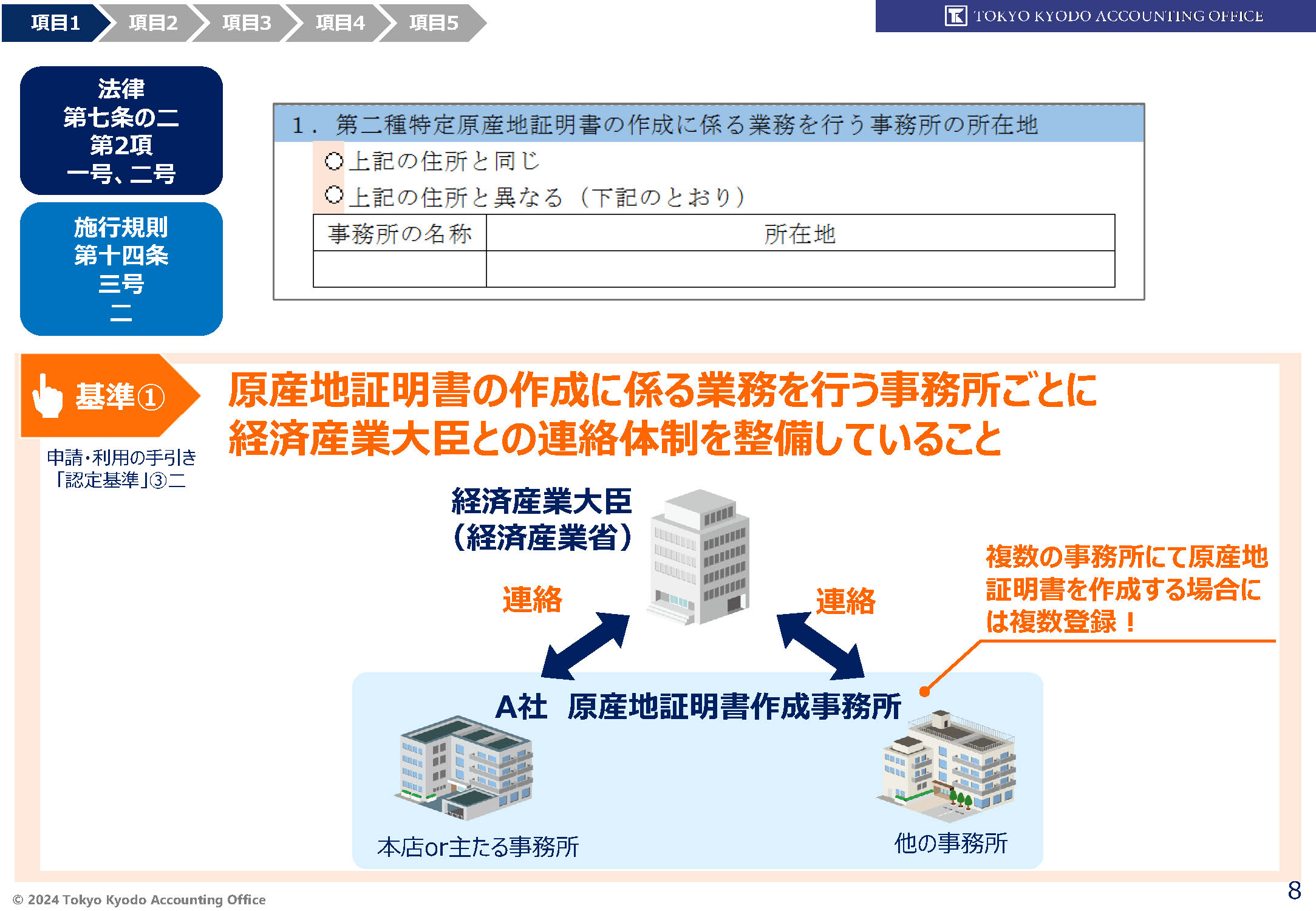Click the 他の事務所 building icon

click(946, 765)
